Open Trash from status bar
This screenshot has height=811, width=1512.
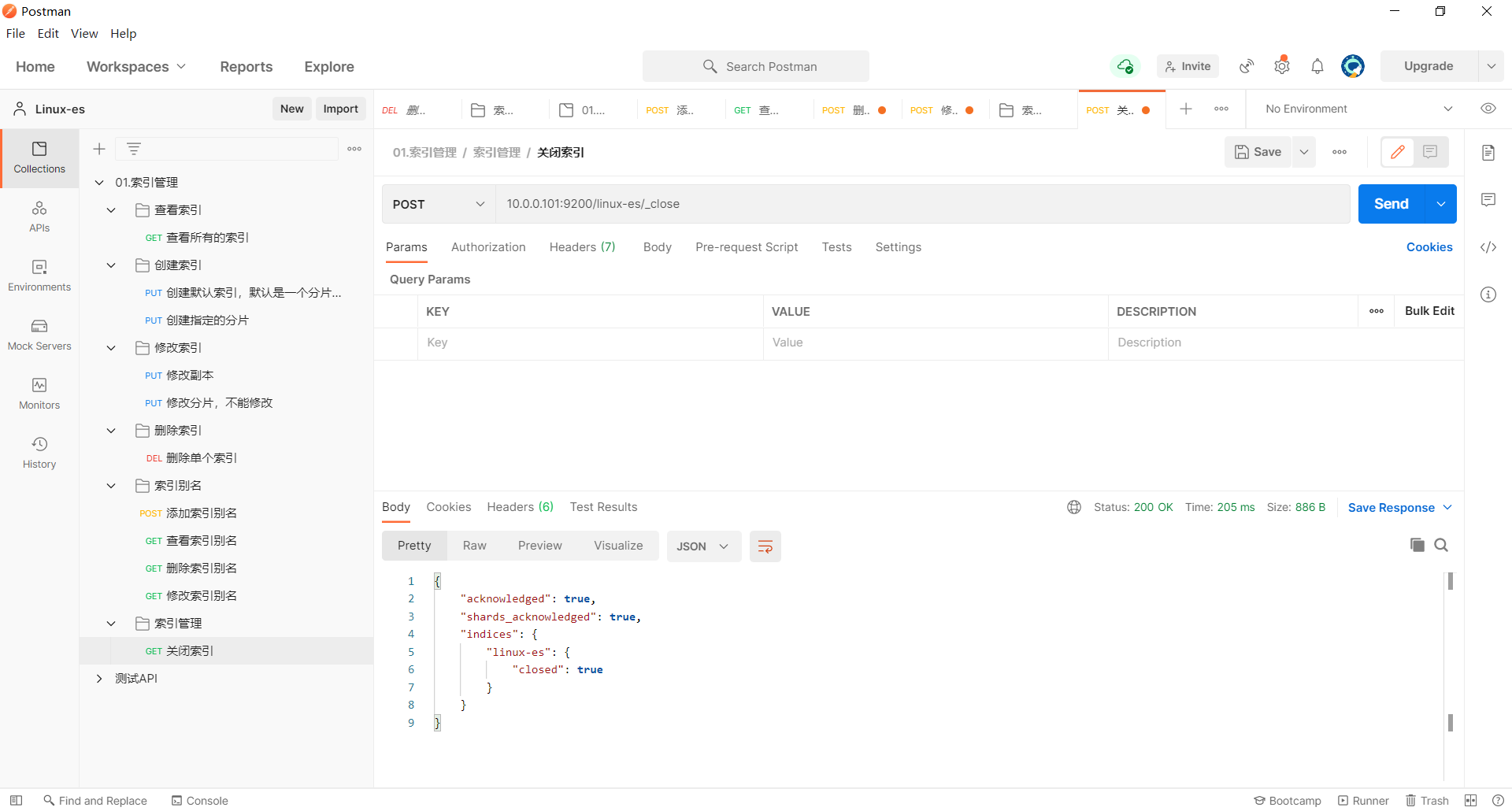[x=1427, y=800]
